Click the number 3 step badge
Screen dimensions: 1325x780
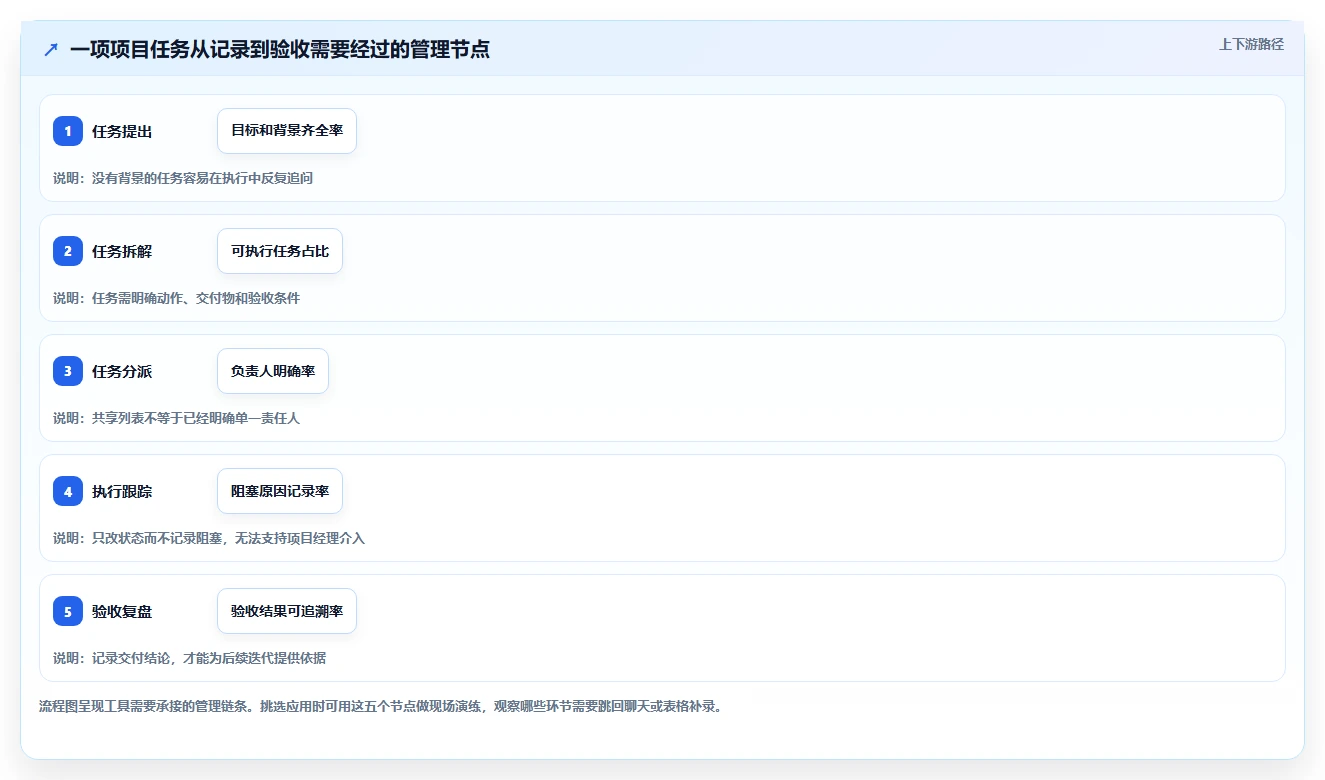pyautogui.click(x=68, y=371)
